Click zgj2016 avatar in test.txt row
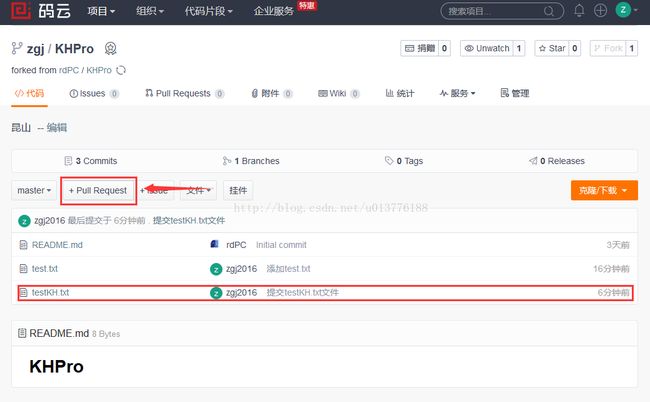 (x=216, y=269)
